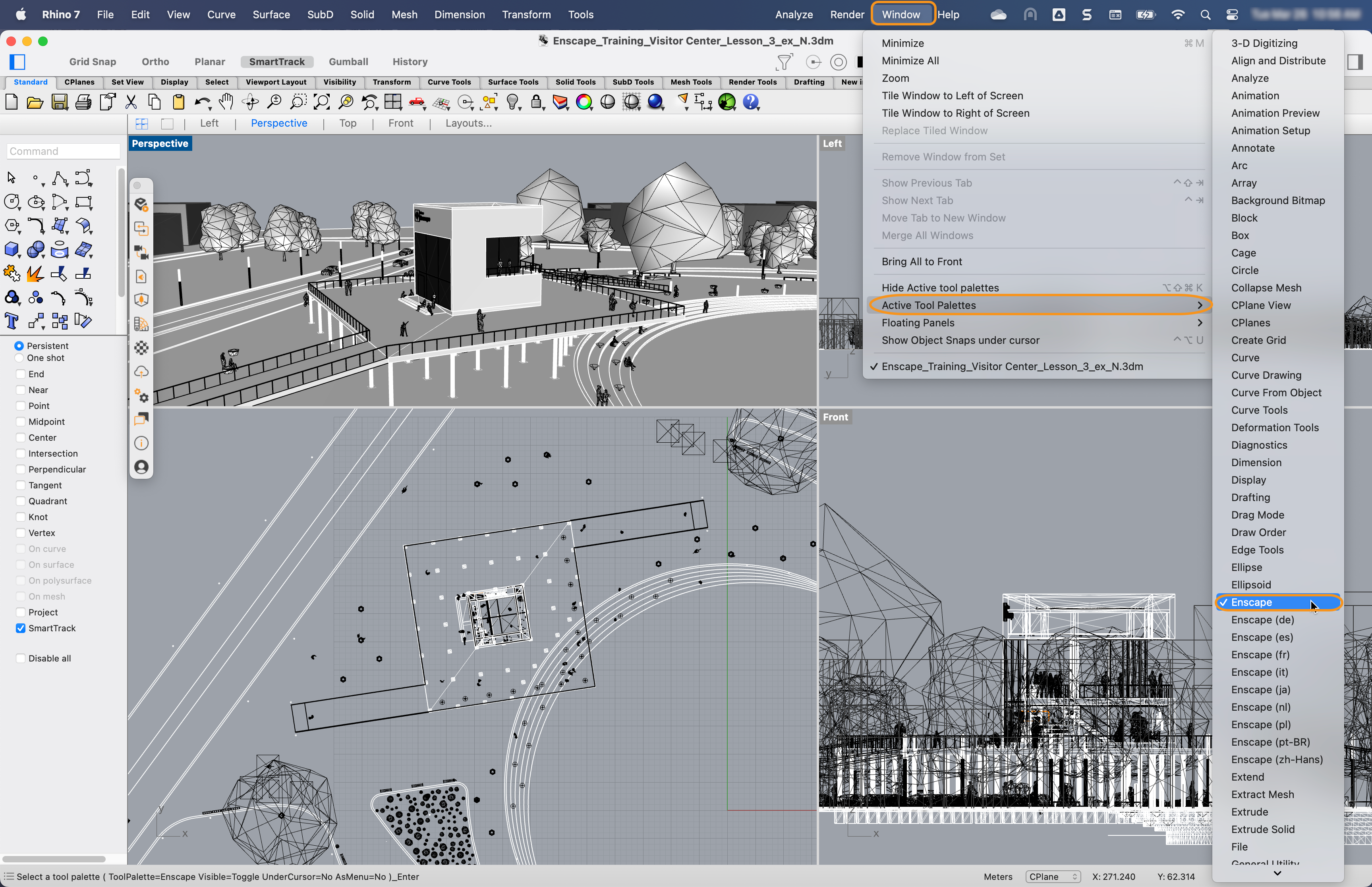Viewport: 1372px width, 887px height.
Task: Check the Disable all checkbox
Action: [21, 658]
